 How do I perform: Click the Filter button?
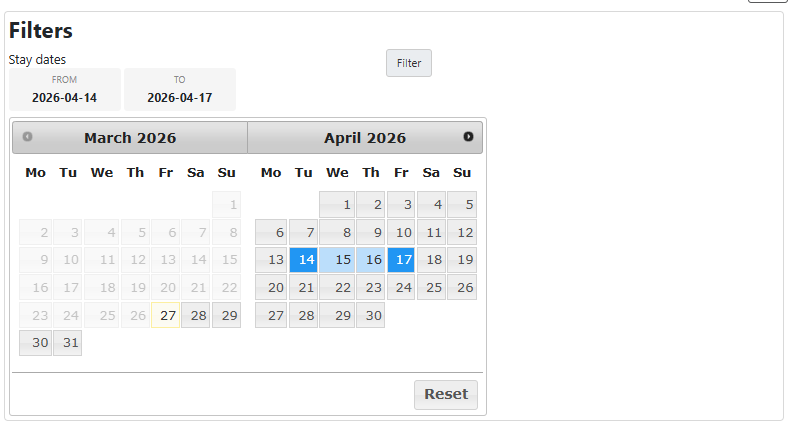[x=409, y=63]
